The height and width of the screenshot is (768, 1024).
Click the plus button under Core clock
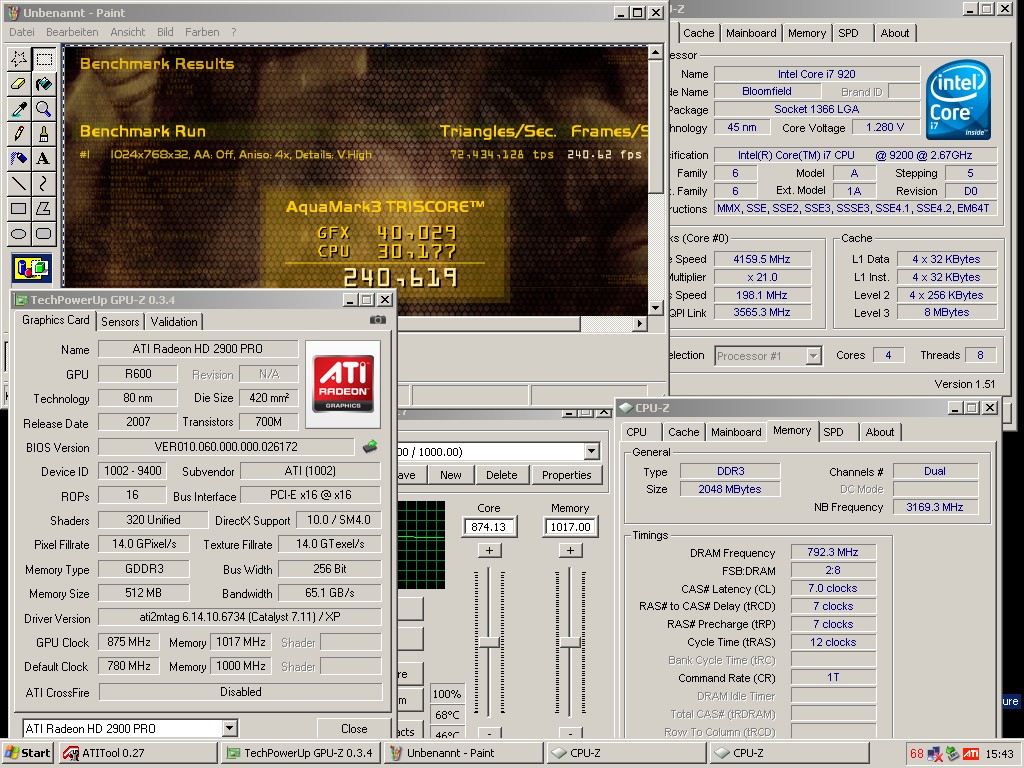point(489,551)
